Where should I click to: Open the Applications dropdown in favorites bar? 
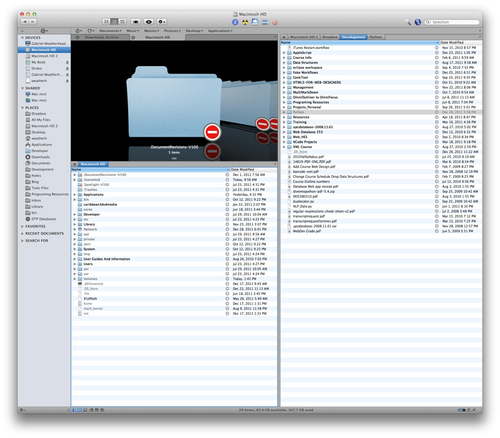point(220,31)
